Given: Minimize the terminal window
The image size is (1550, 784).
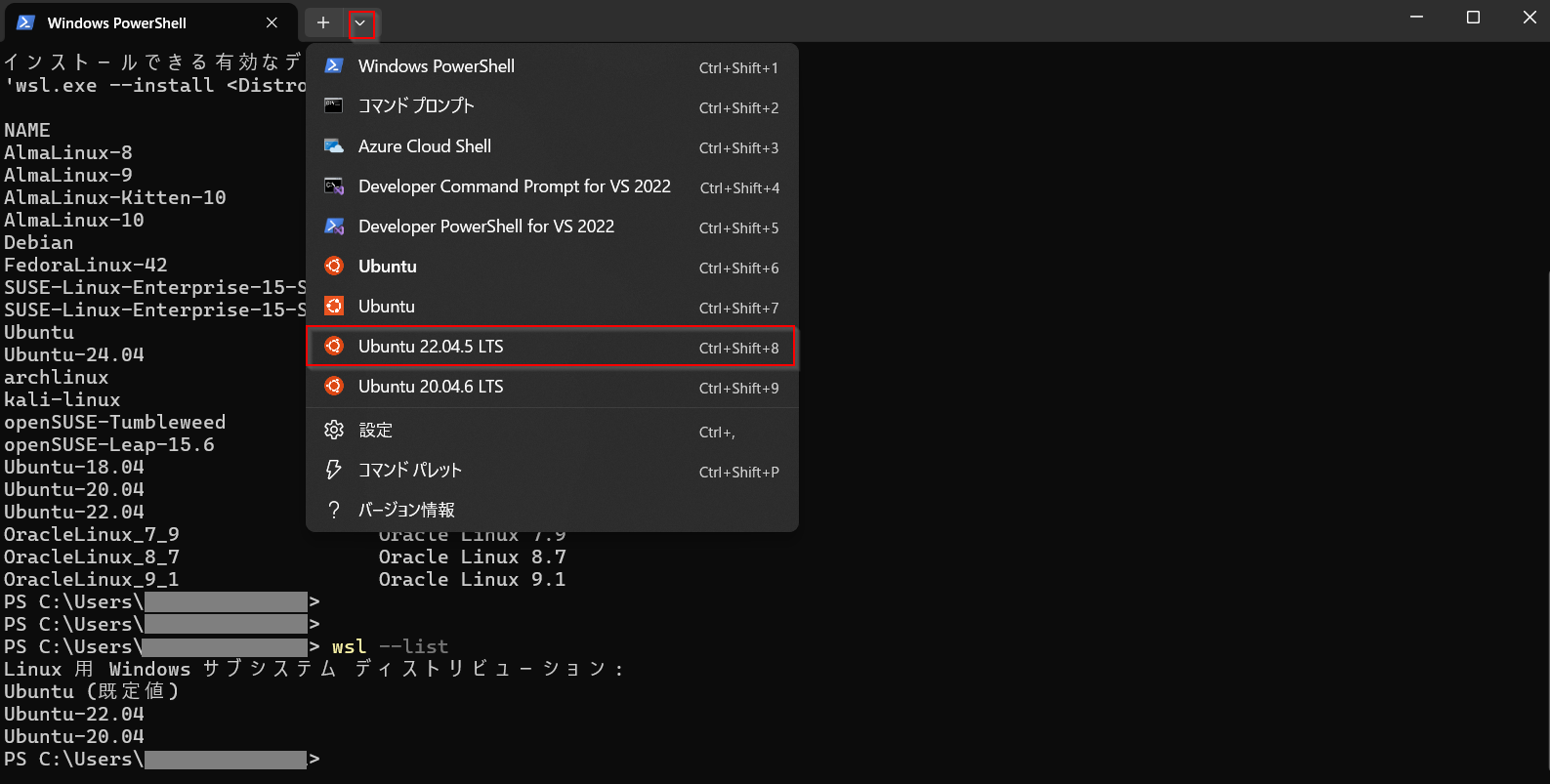Looking at the screenshot, I should (1416, 18).
